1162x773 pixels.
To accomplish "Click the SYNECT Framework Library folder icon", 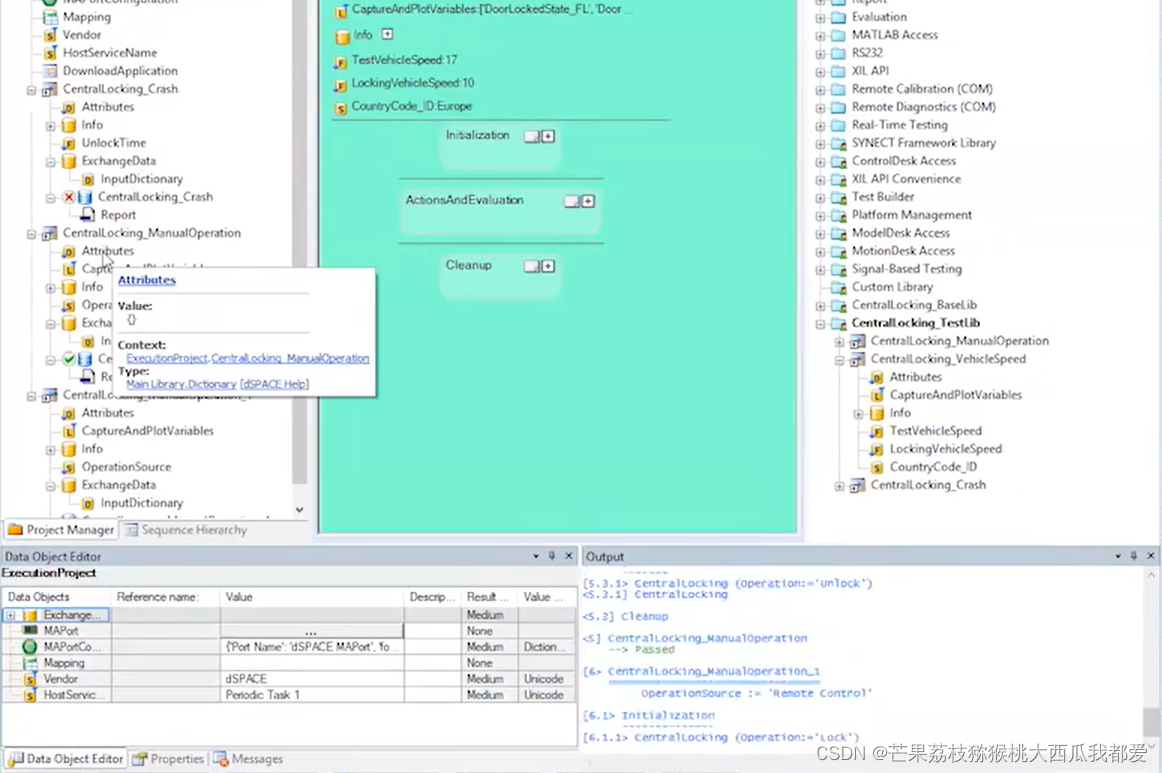I will pos(838,143).
